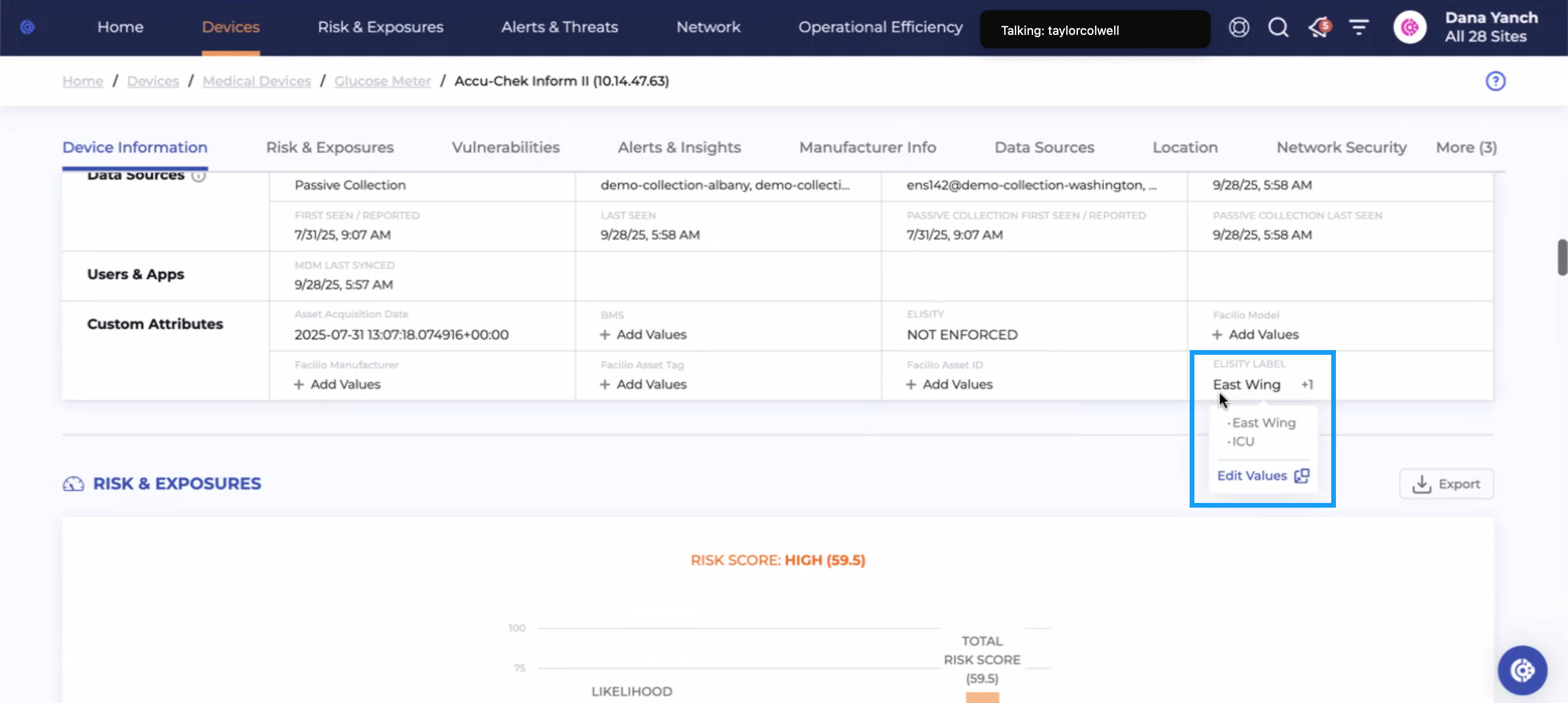
Task: Go to the Home nav menu
Action: coord(120,27)
